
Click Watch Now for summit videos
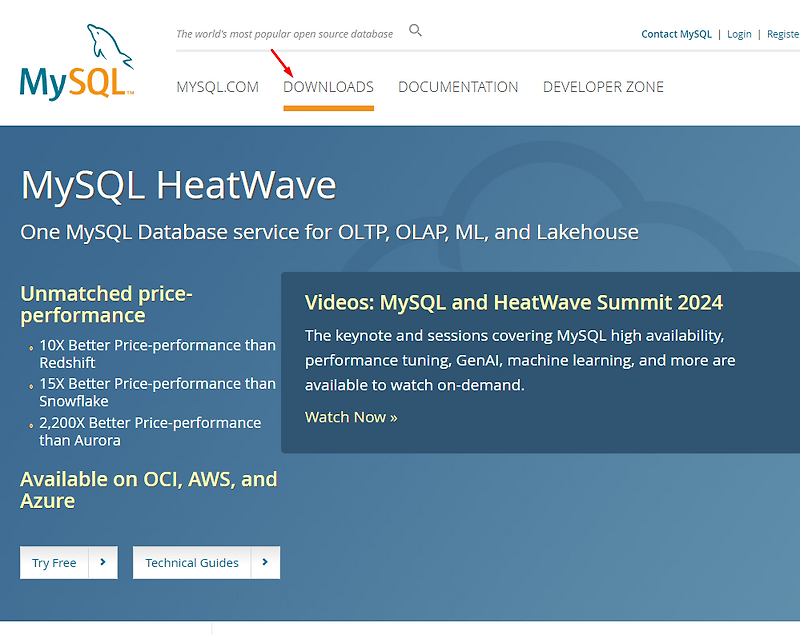[350, 417]
